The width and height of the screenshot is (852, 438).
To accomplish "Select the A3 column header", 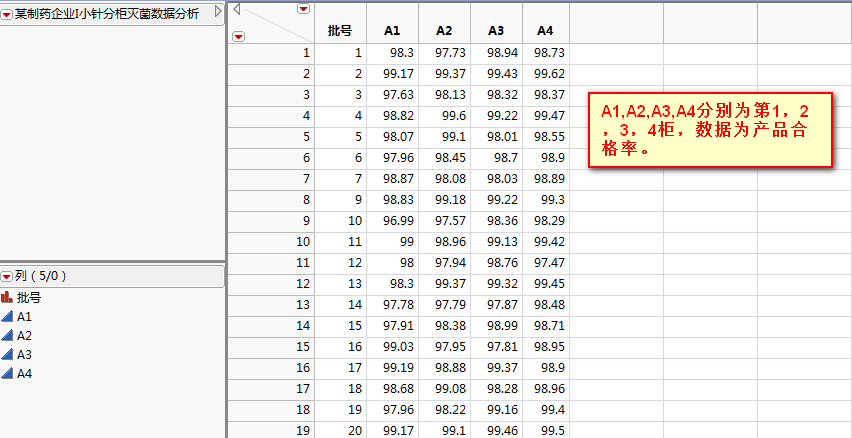I will pos(496,30).
